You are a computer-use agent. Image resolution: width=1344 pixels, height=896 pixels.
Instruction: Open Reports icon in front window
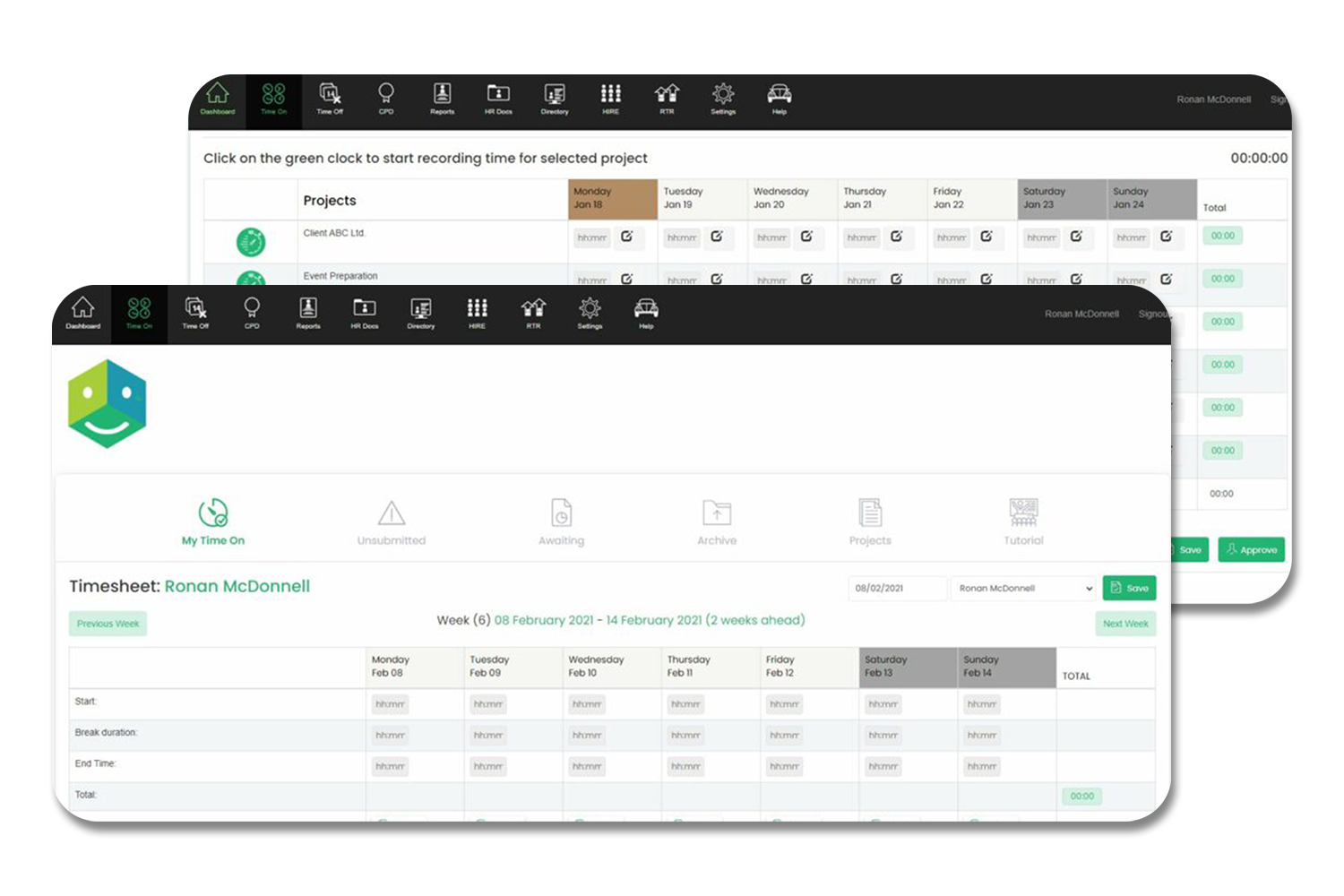click(308, 313)
